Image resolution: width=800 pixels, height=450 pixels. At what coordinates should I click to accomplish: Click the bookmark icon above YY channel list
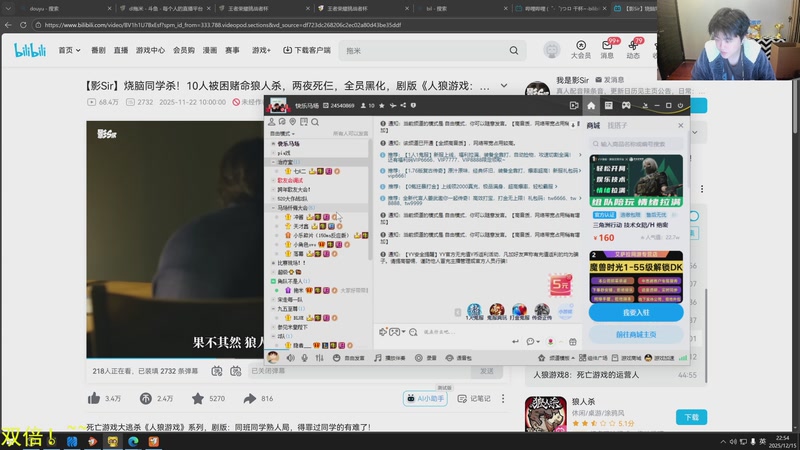(304, 122)
